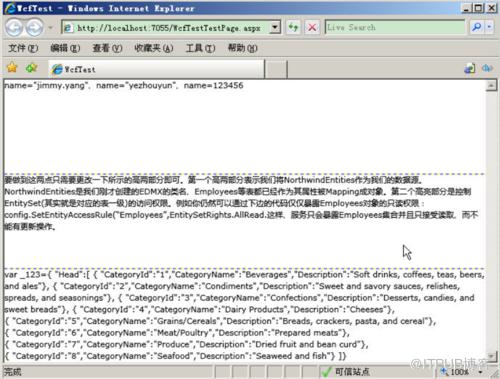The height and width of the screenshot is (379, 500).
Task: Stop loading with the red X icon
Action: 312,27
